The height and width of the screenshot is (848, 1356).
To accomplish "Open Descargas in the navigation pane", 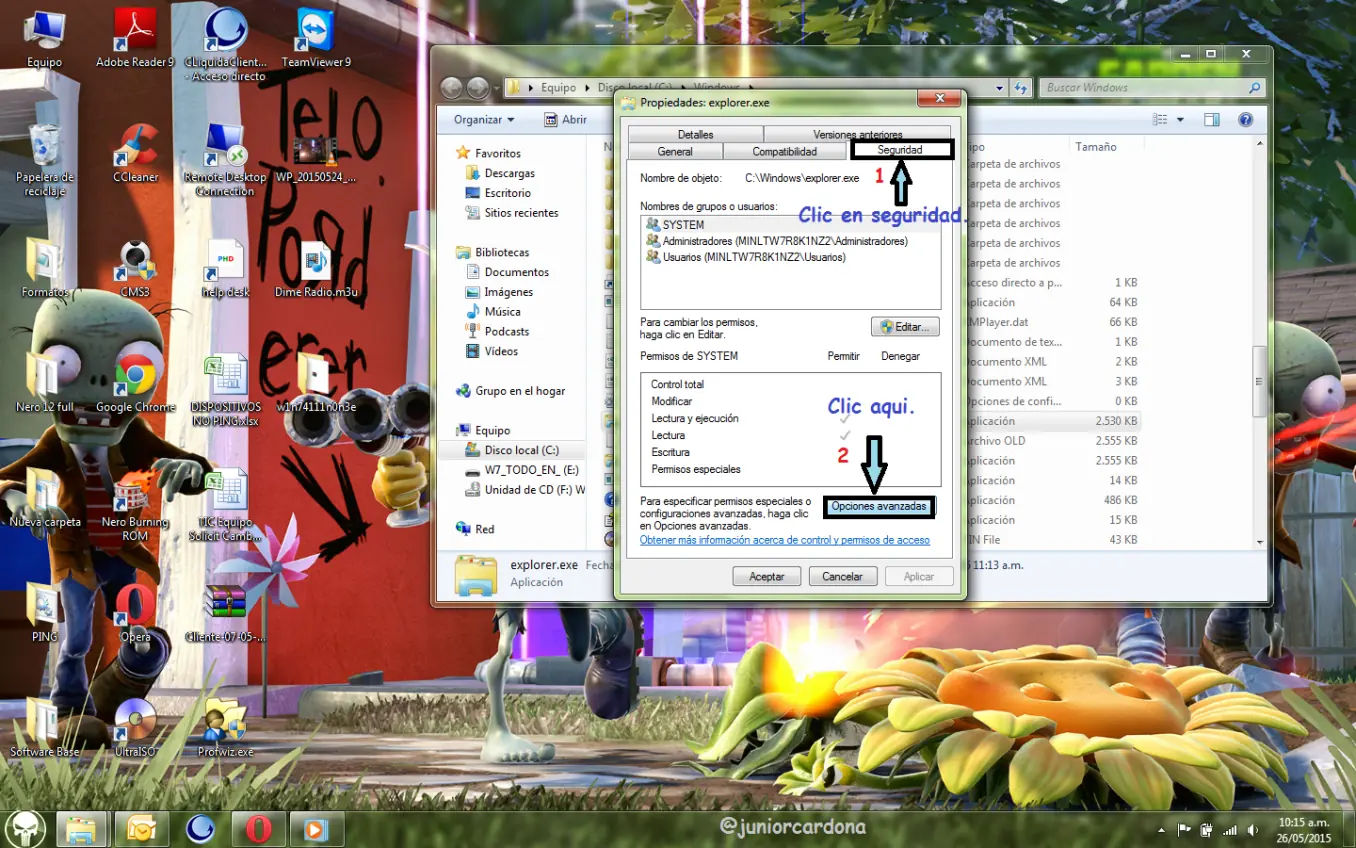I will click(509, 173).
